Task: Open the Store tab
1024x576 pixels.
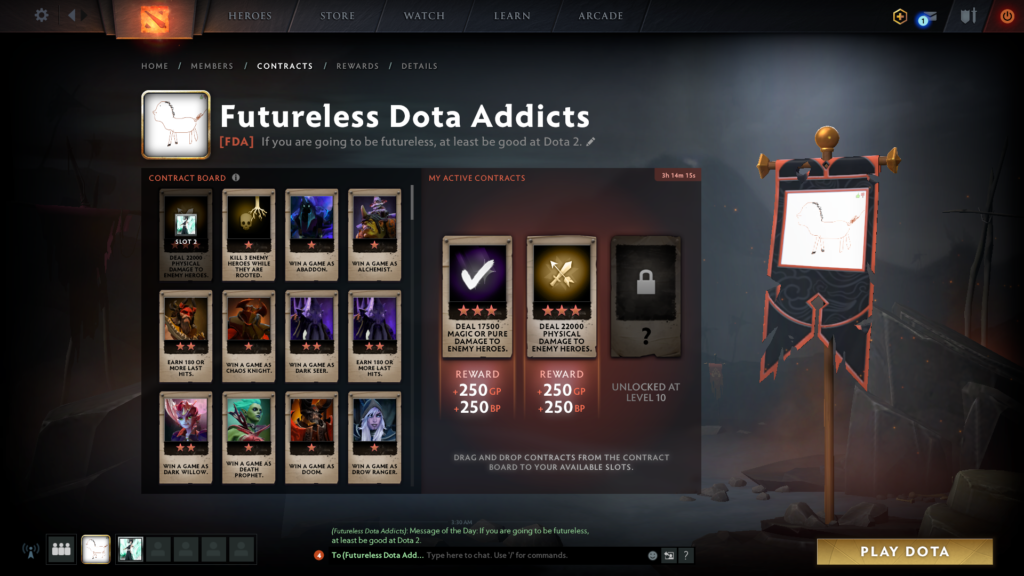Action: point(338,16)
